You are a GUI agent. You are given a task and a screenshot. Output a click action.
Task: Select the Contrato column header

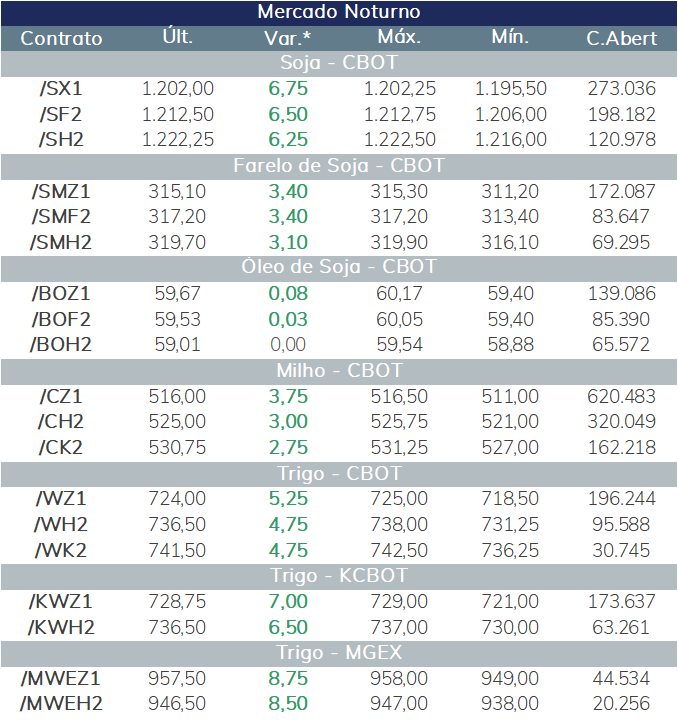(x=61, y=39)
